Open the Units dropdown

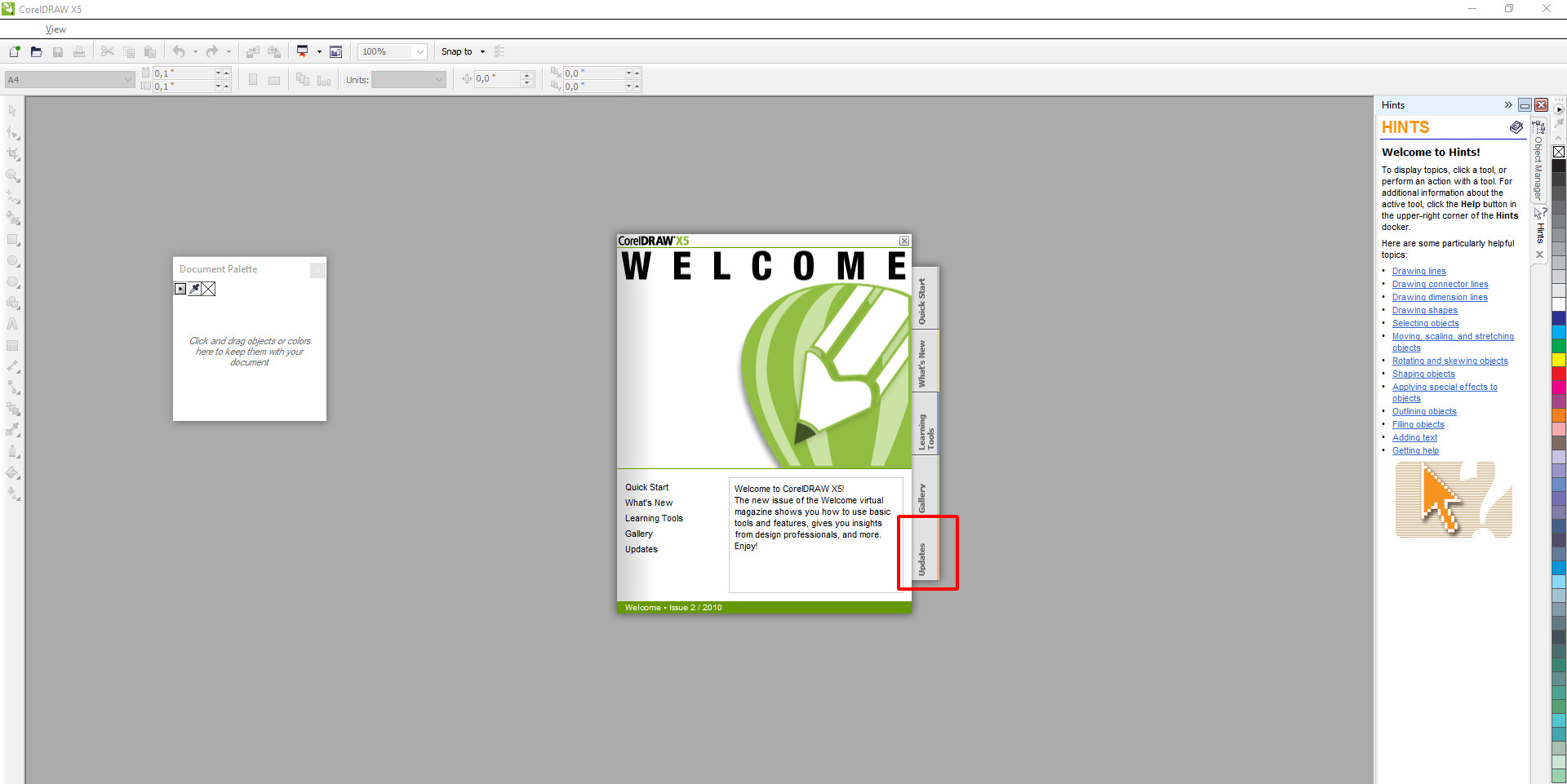[x=439, y=80]
